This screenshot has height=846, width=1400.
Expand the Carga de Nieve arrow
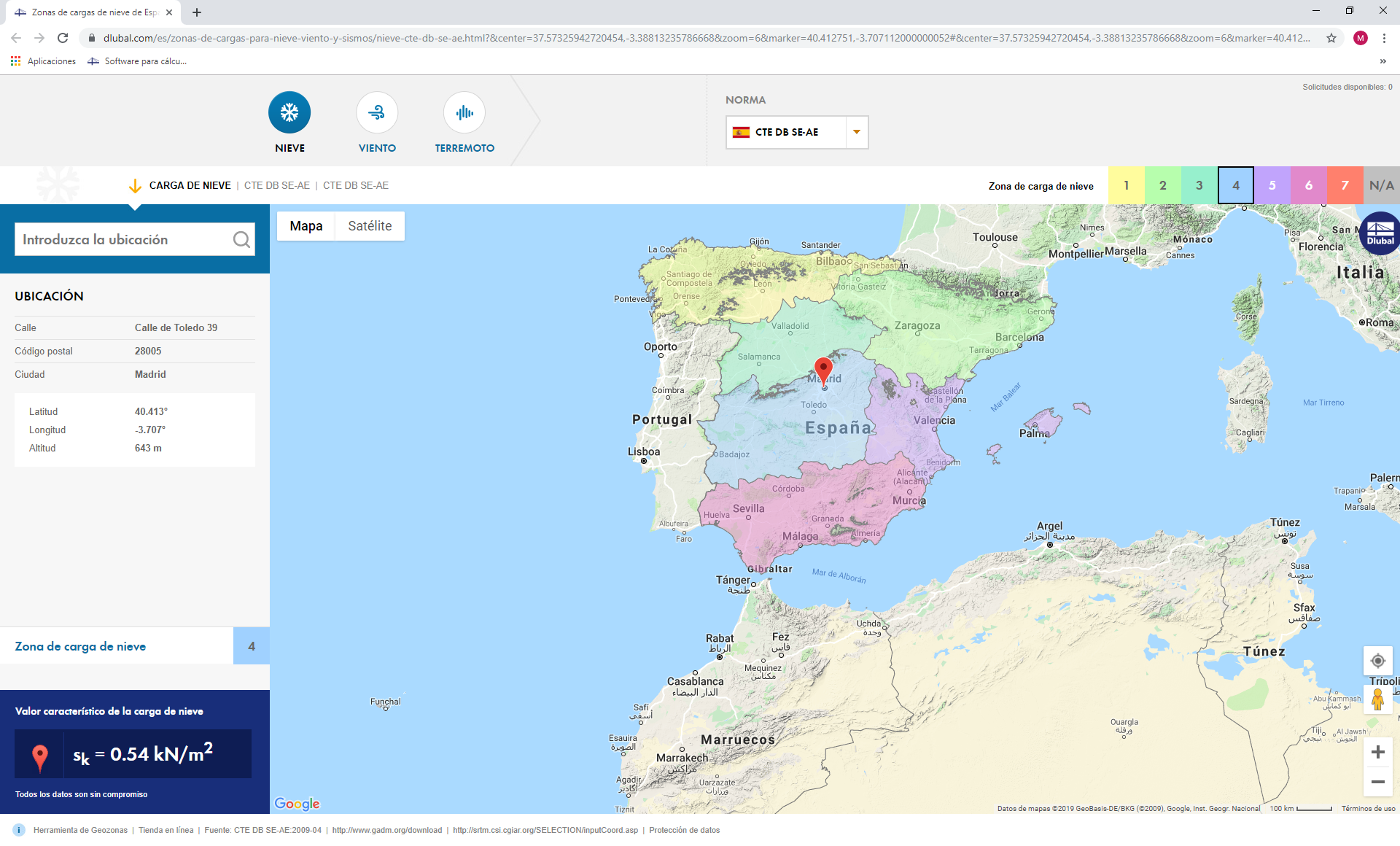135,186
